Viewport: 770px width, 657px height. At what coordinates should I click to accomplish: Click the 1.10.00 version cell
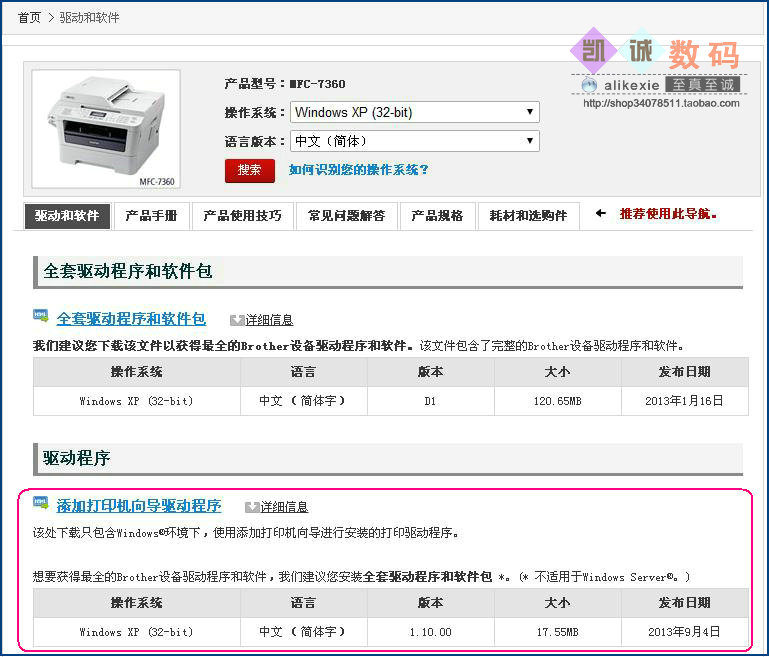point(431,632)
